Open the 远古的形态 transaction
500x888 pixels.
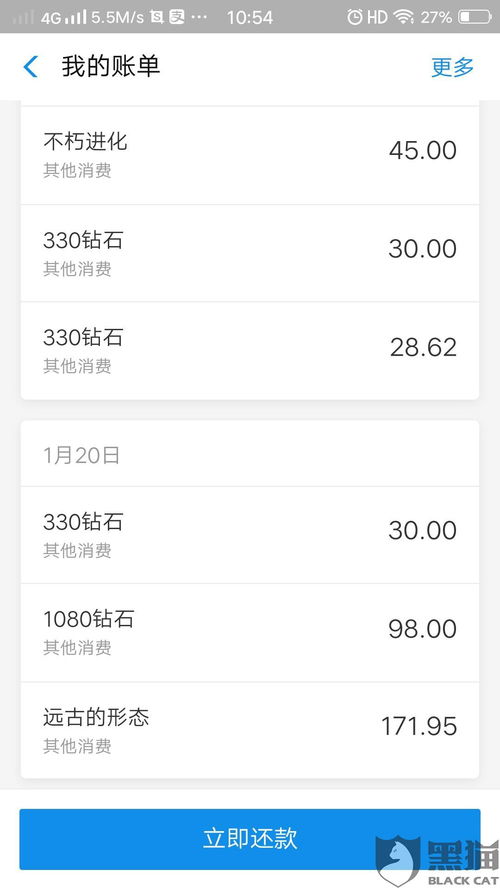click(250, 730)
